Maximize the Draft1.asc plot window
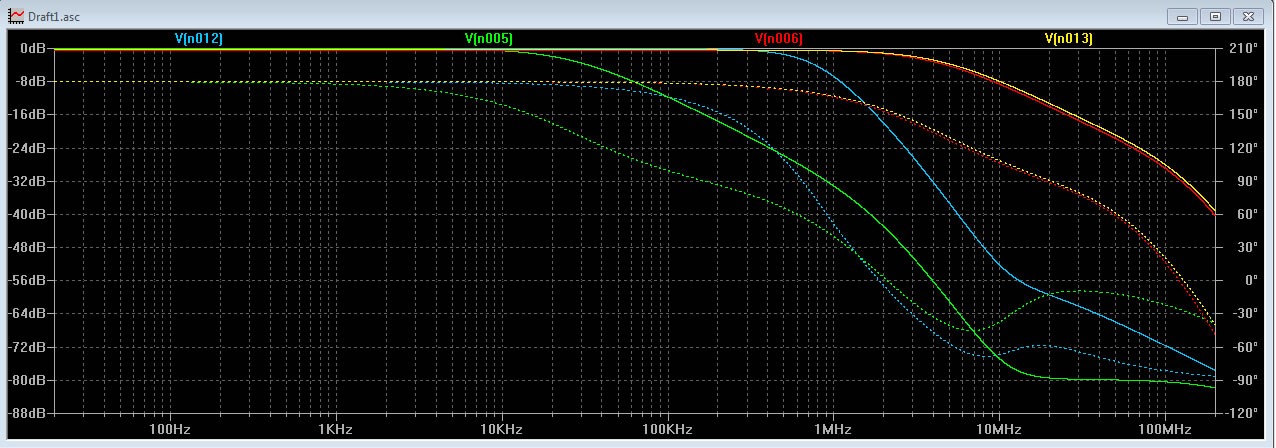Screen dimensions: 1276x448 [1215, 16]
